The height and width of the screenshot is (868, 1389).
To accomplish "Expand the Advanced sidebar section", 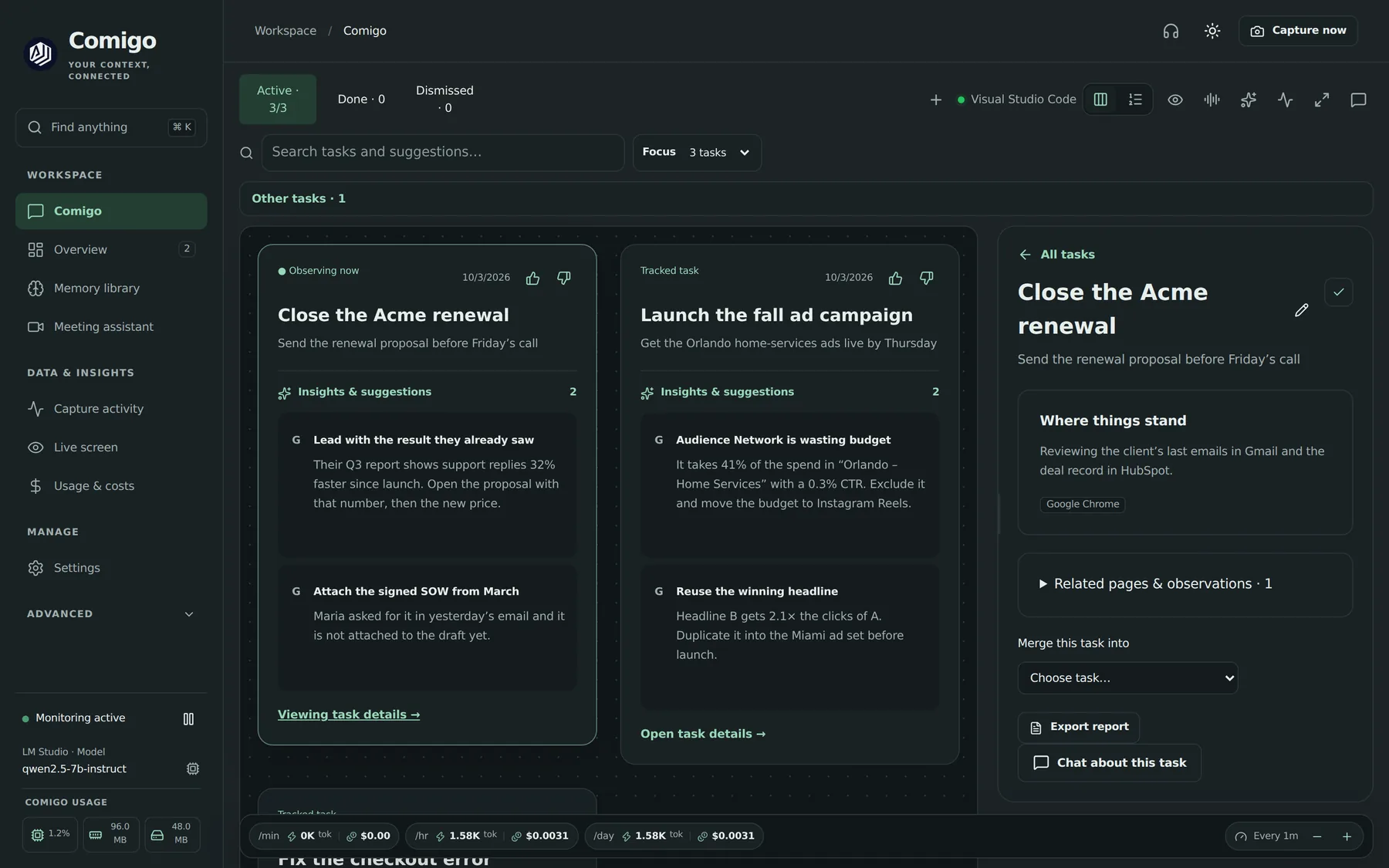I will tap(111, 614).
